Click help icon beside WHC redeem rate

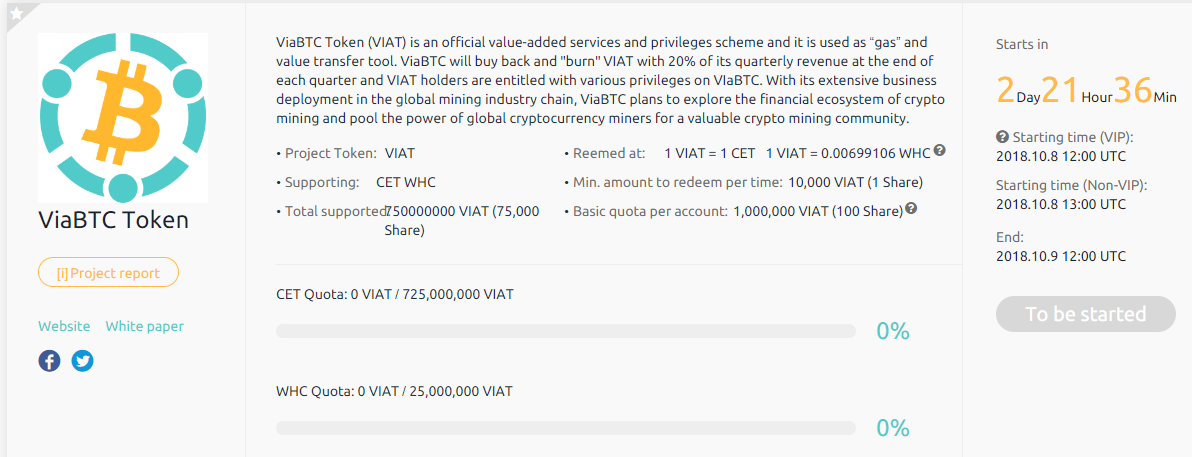coord(940,152)
